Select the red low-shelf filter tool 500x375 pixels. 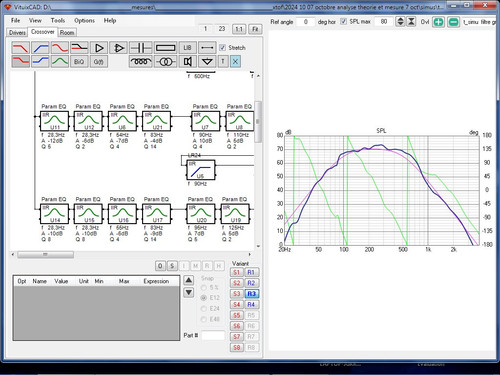coord(20,61)
